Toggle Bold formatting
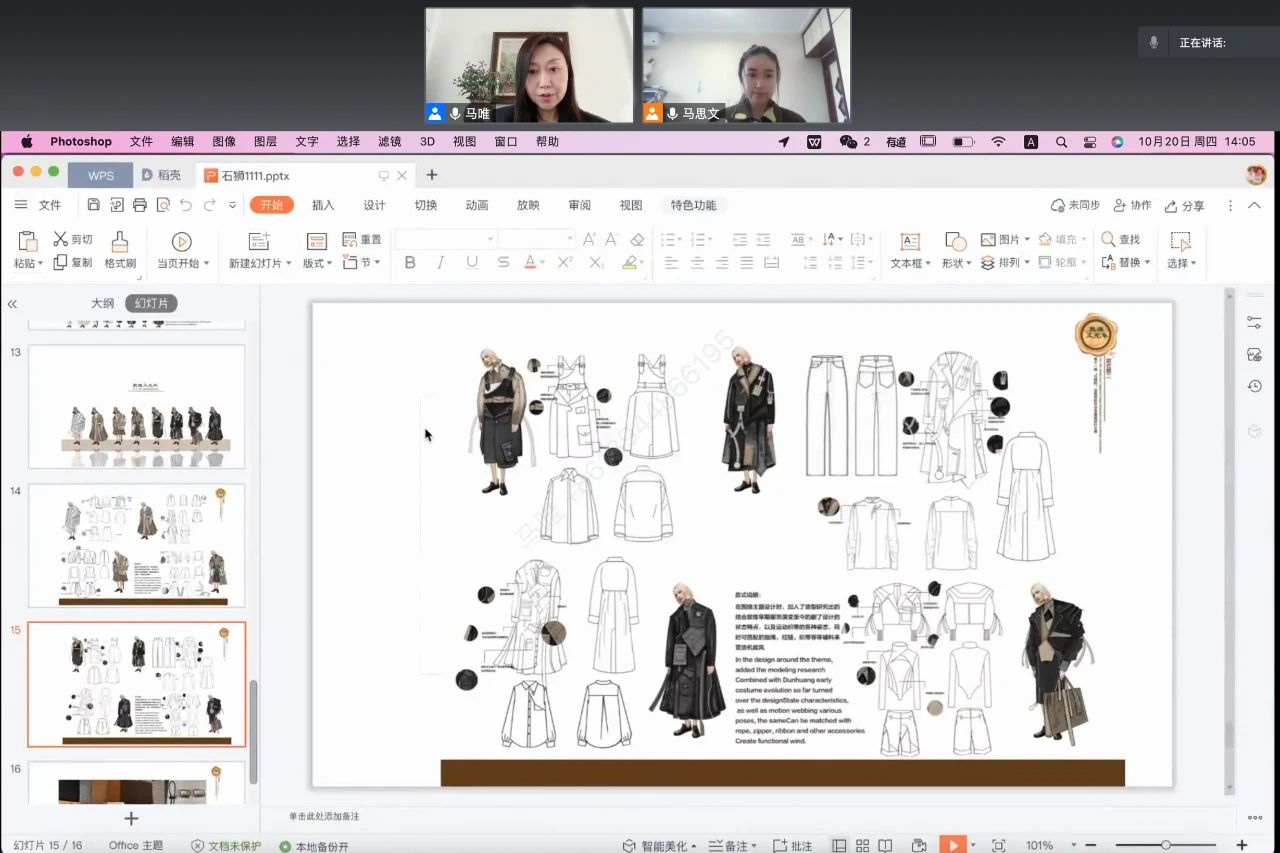The image size is (1280, 853). point(410,262)
